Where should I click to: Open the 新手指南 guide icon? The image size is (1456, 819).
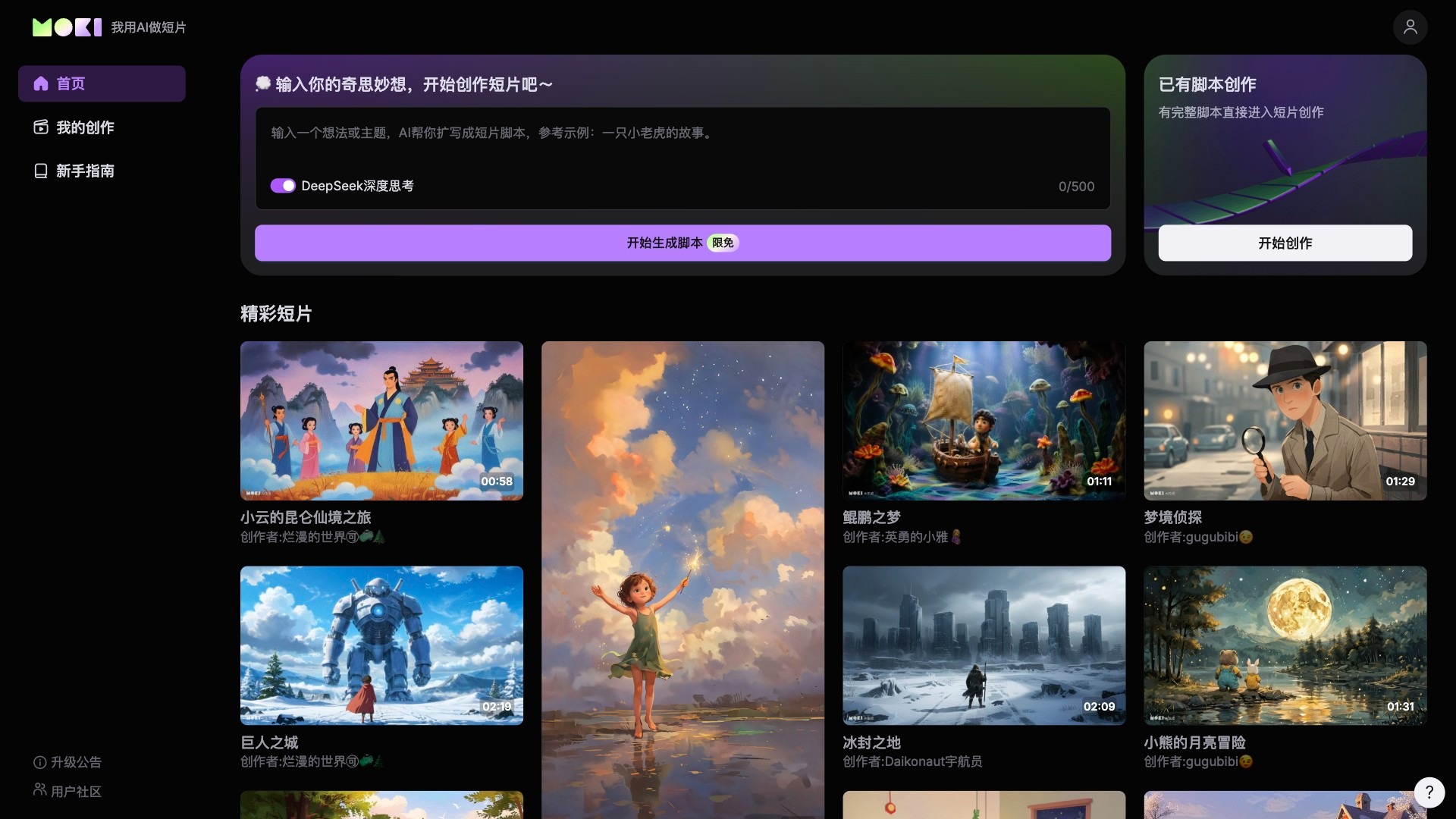(x=41, y=171)
